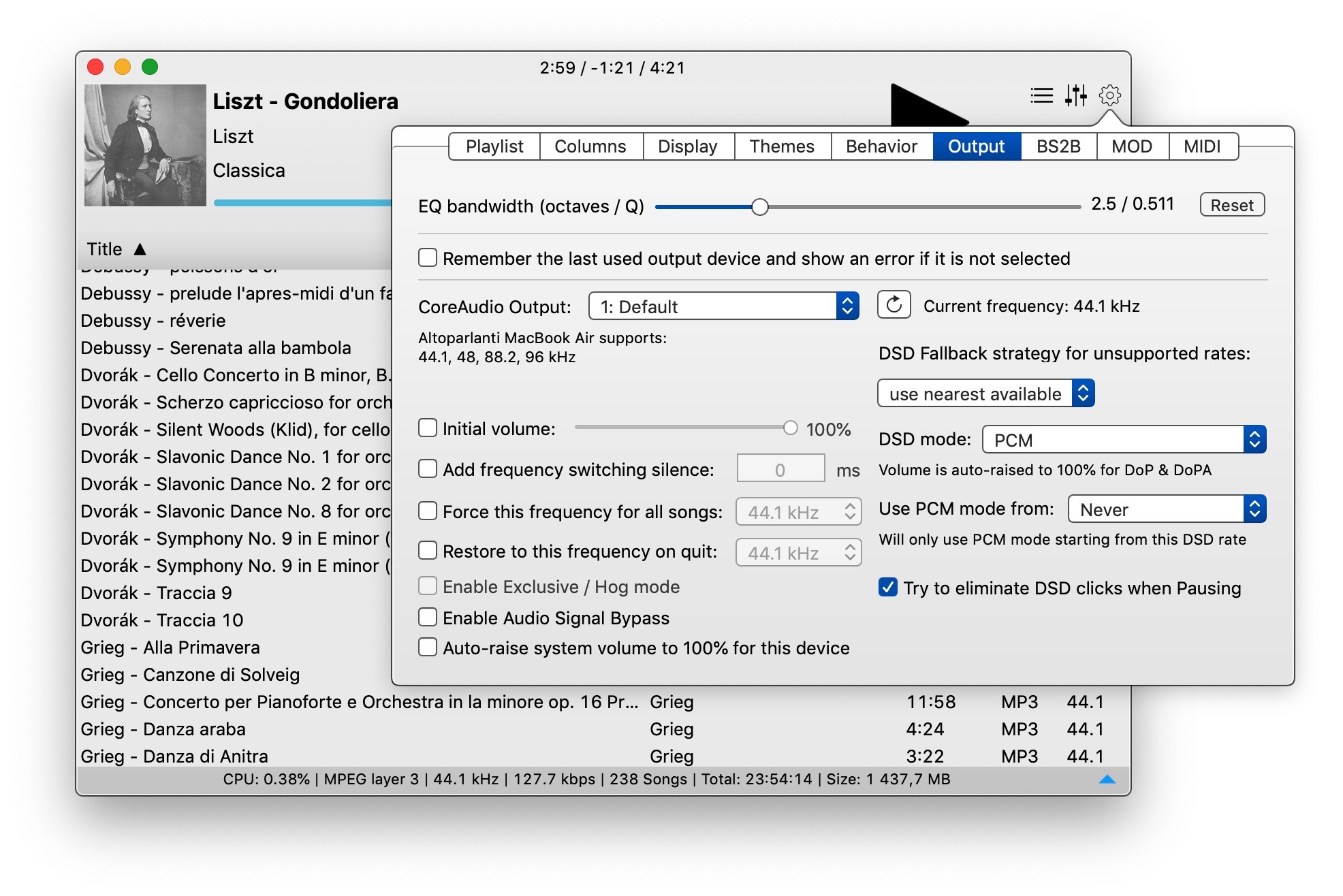The image size is (1343, 896).
Task: Open the DSD mode PCM dropdown
Action: [1124, 440]
